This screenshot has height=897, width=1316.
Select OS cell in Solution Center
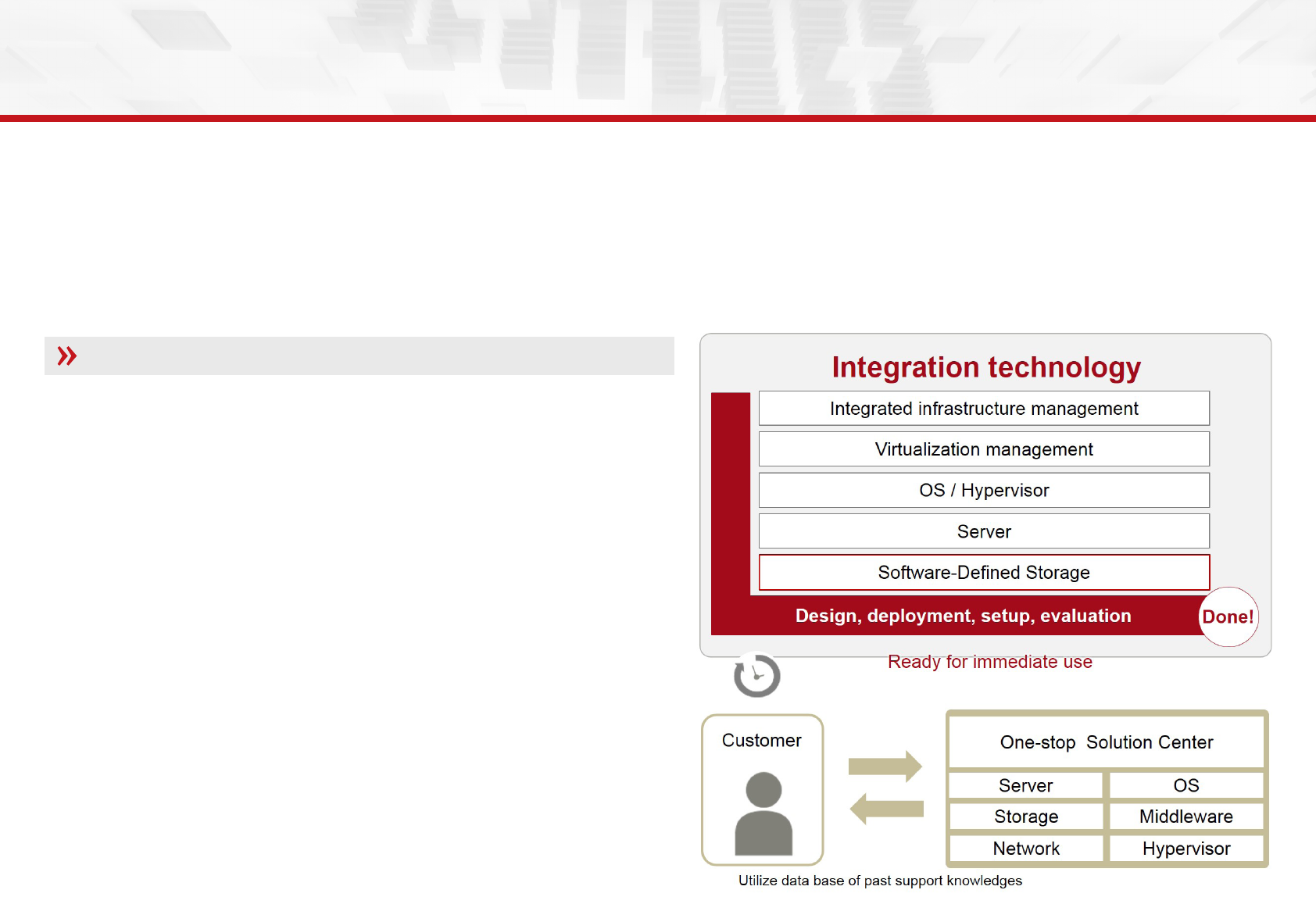[x=1186, y=785]
